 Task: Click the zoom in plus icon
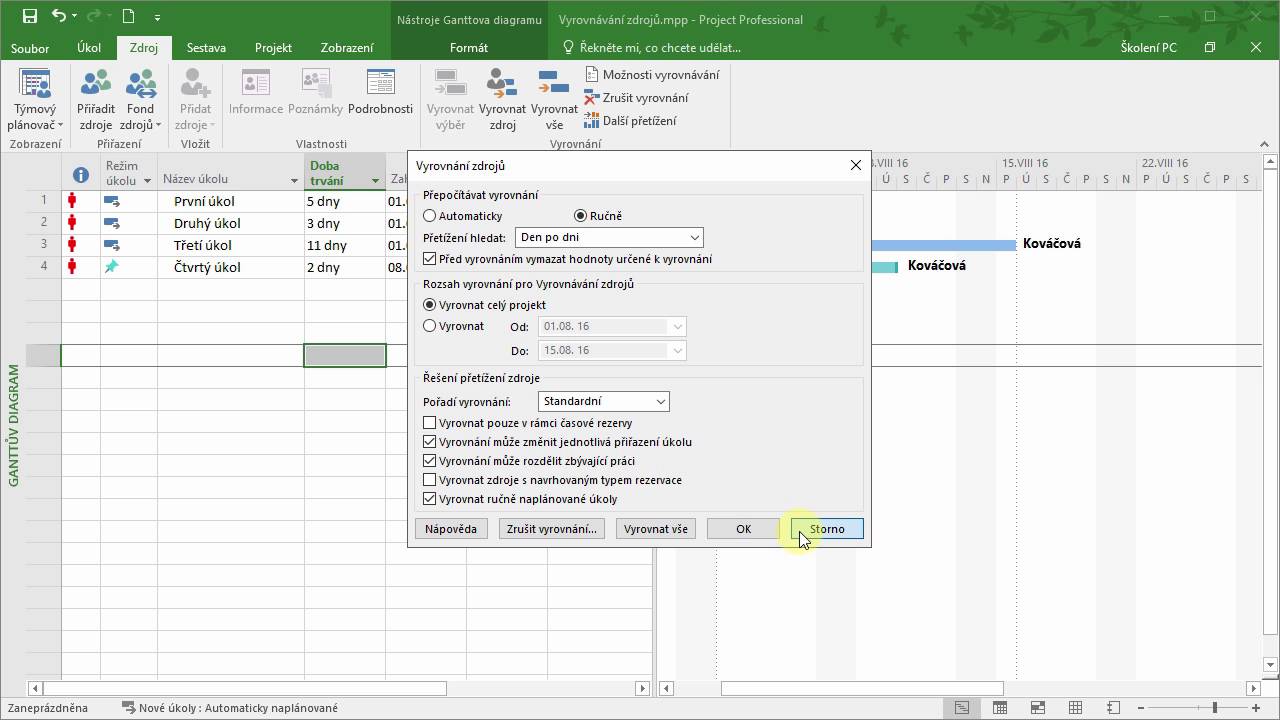click(x=1256, y=708)
